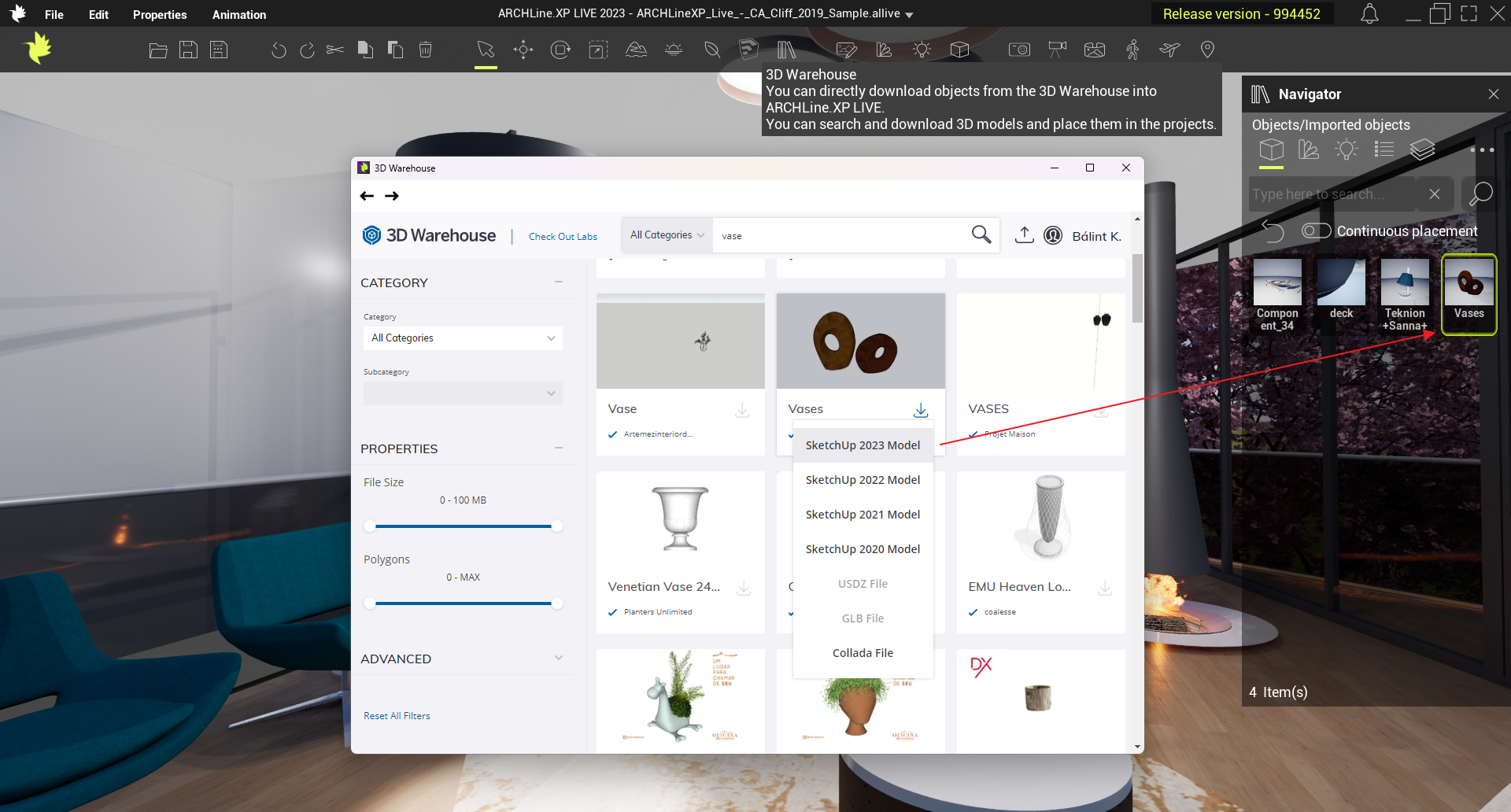Select Collada File download option
1511x812 pixels.
tap(863, 653)
